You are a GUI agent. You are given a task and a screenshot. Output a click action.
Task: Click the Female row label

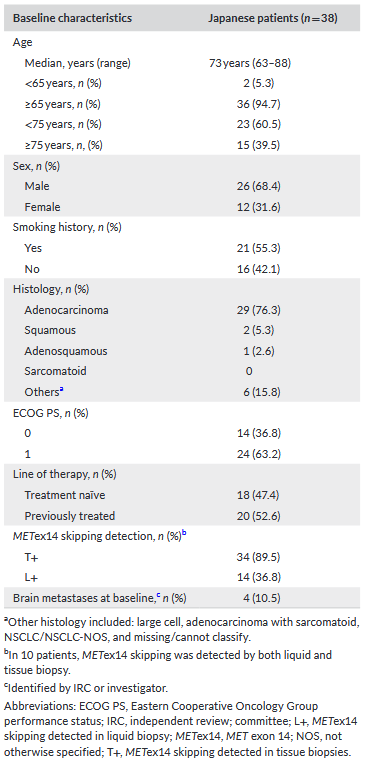point(42,207)
